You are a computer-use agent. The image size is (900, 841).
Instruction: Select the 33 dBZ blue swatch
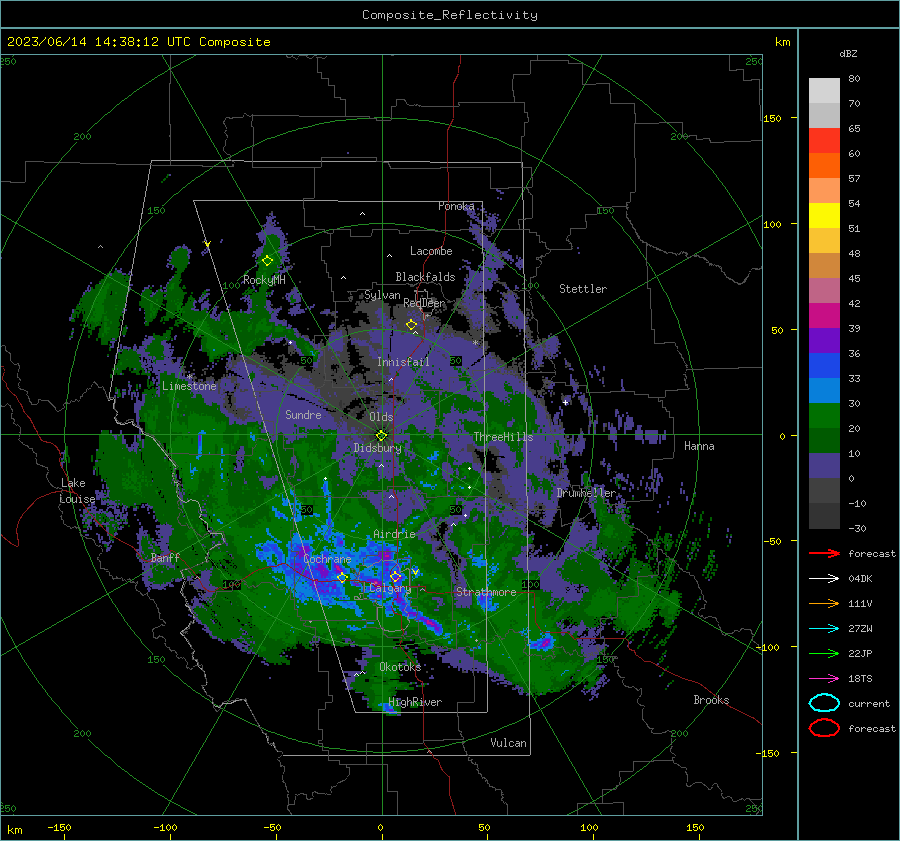[x=824, y=390]
